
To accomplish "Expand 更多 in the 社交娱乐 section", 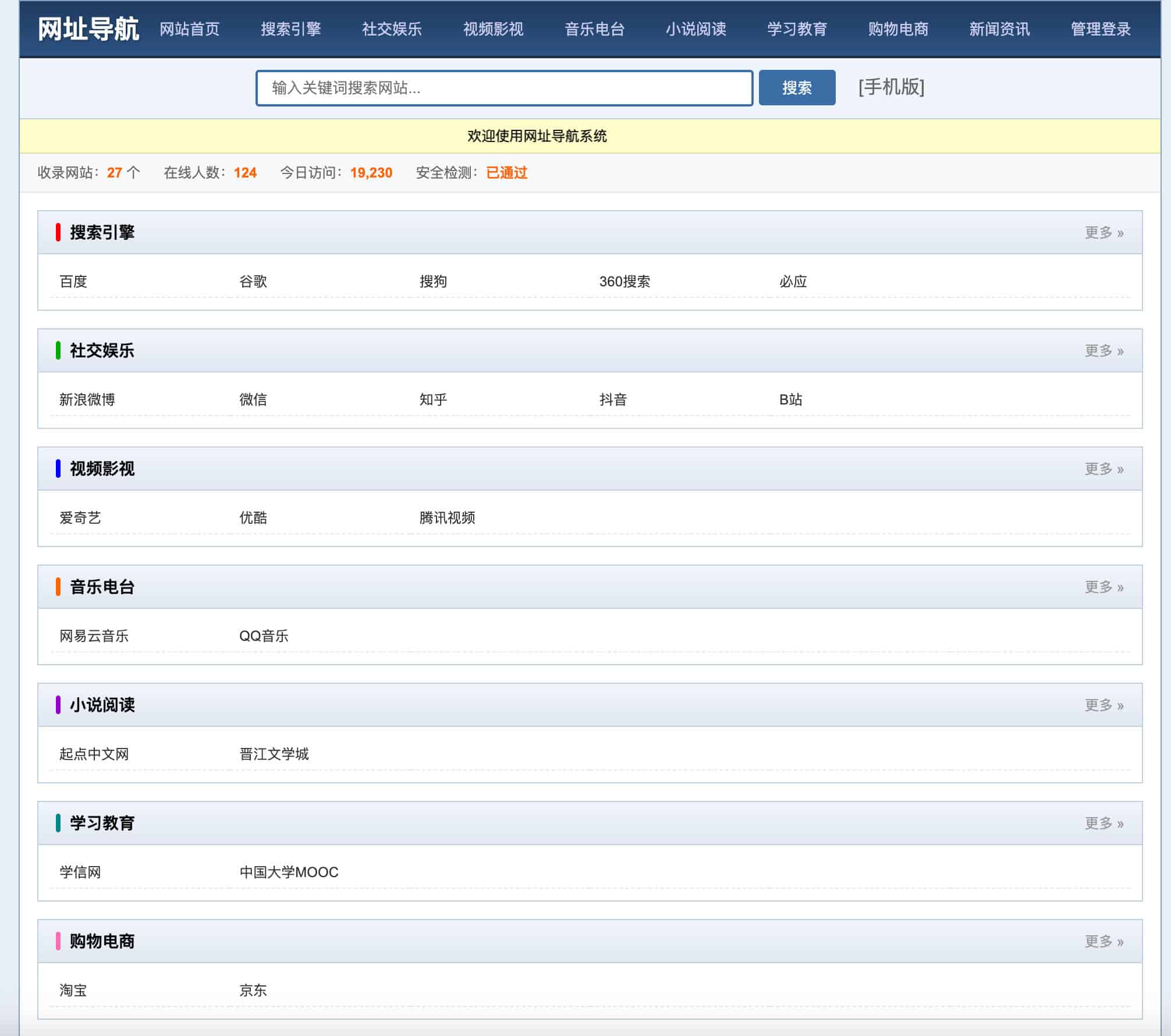I will 1104,351.
